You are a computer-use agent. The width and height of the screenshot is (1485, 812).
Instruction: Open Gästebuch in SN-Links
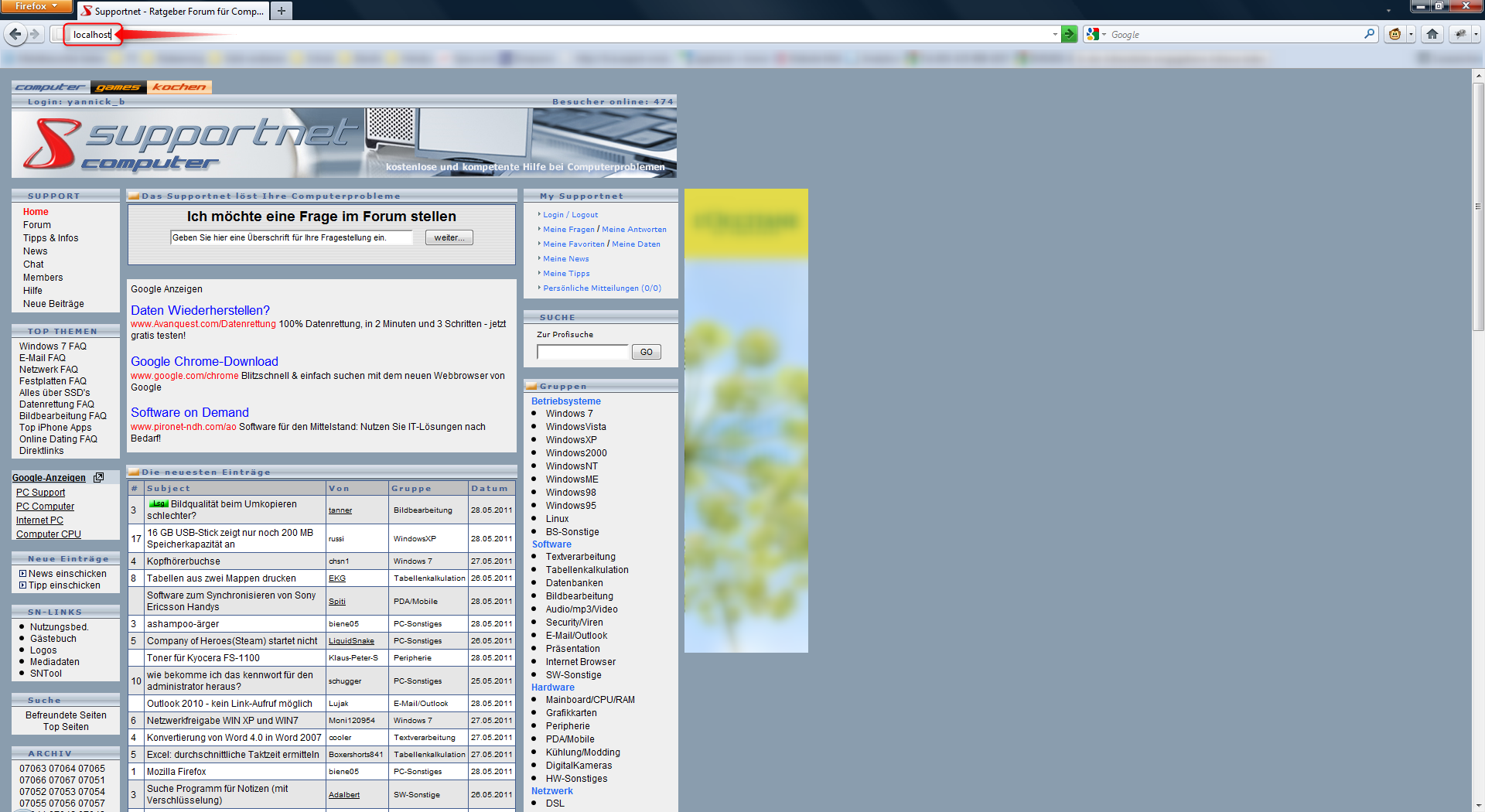(53, 639)
